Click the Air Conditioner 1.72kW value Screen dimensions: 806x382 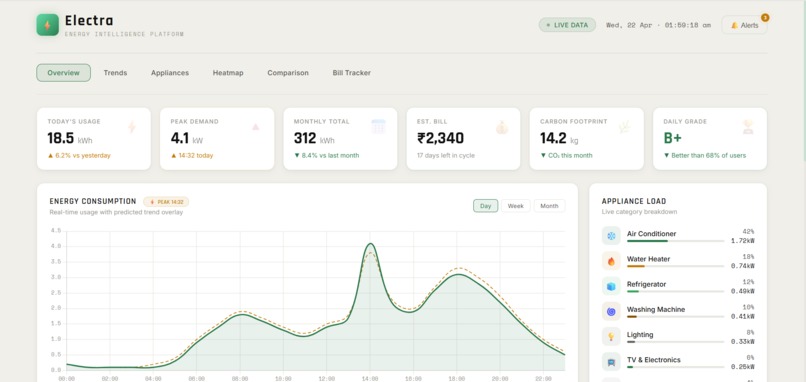click(742, 241)
